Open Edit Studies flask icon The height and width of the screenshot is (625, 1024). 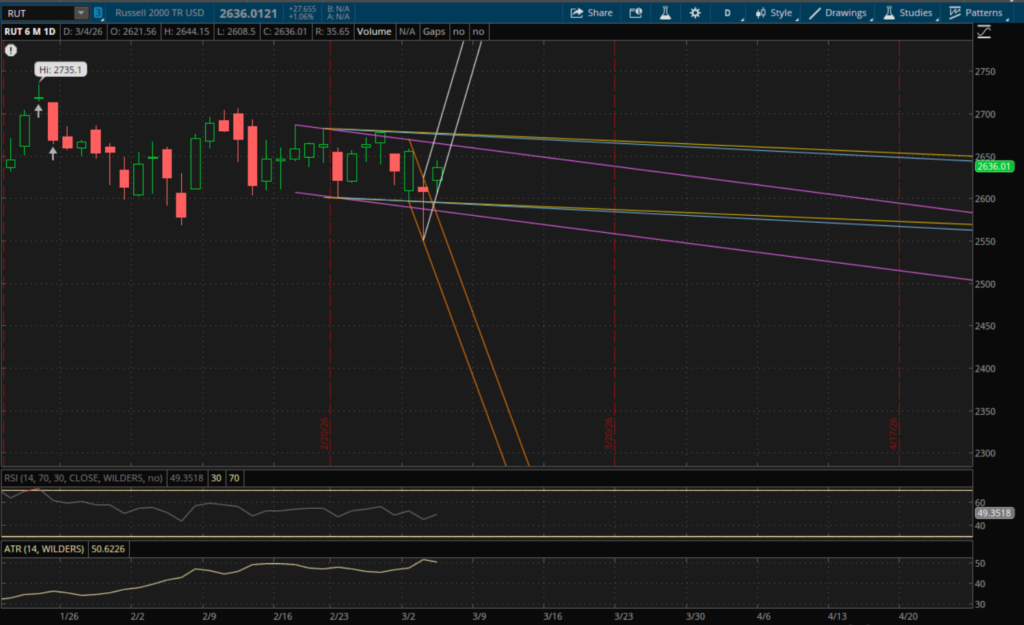663,13
